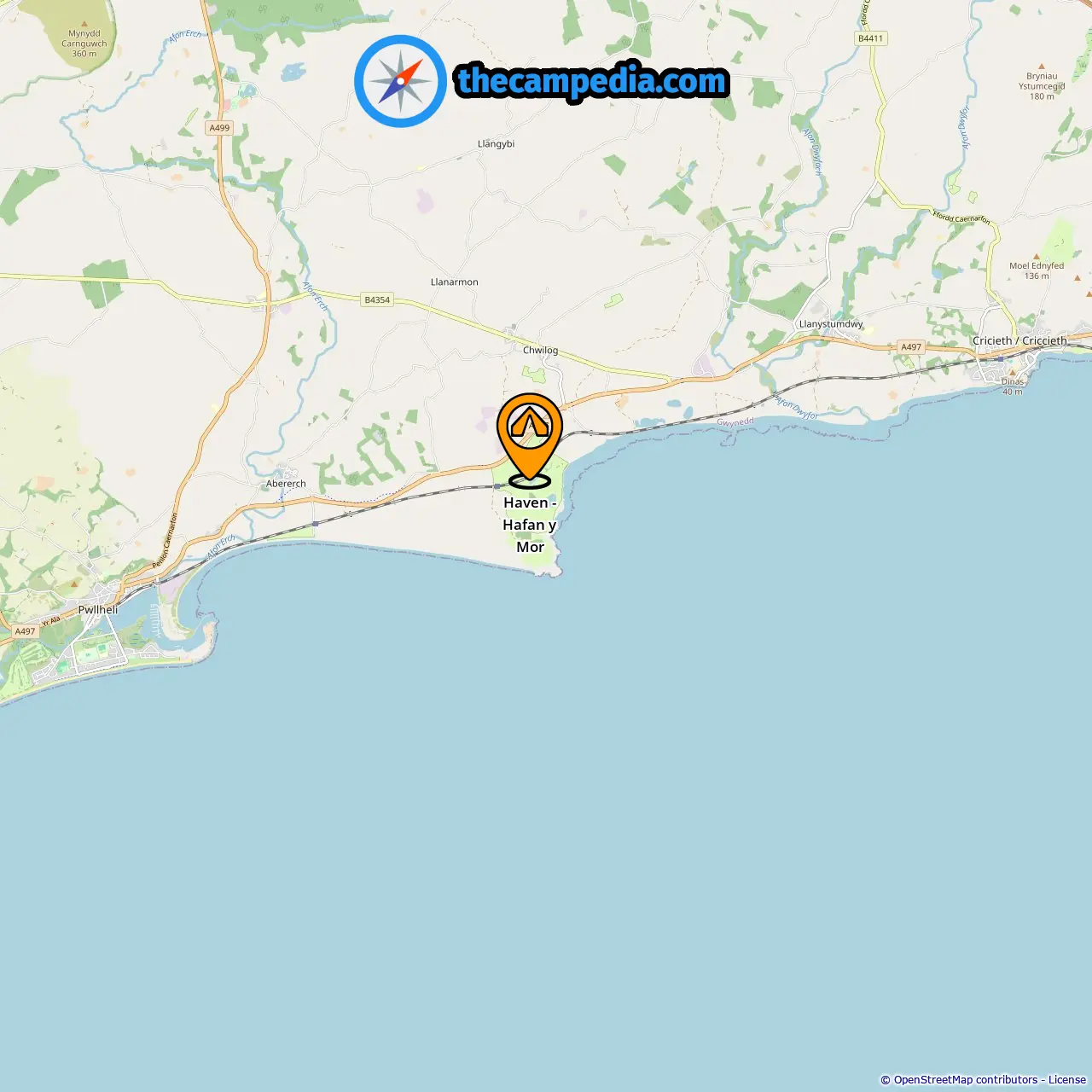Select the Mynydd Carnguwch peak marker
1092x1092 pixels.
(84, 25)
